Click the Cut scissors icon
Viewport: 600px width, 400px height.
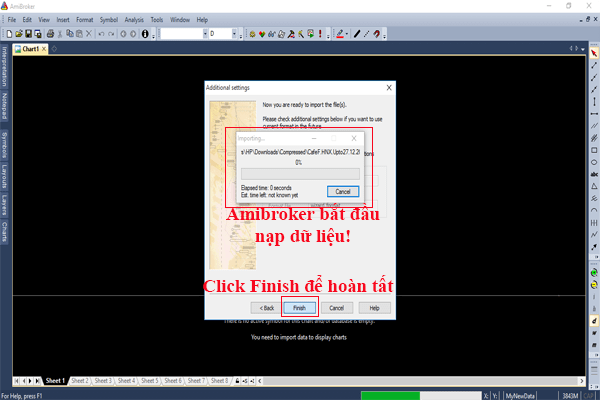(x=60, y=34)
